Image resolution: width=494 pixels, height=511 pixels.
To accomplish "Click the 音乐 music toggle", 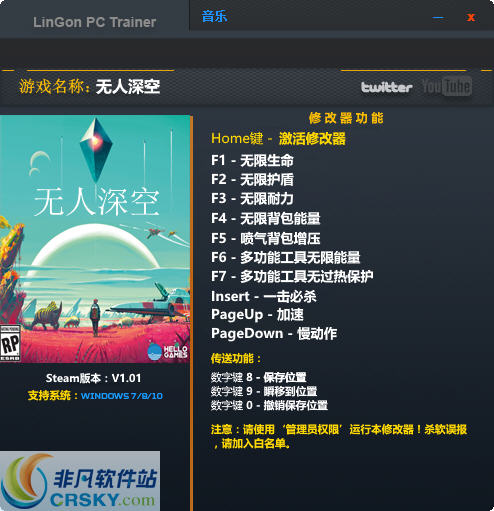I will pyautogui.click(x=214, y=16).
